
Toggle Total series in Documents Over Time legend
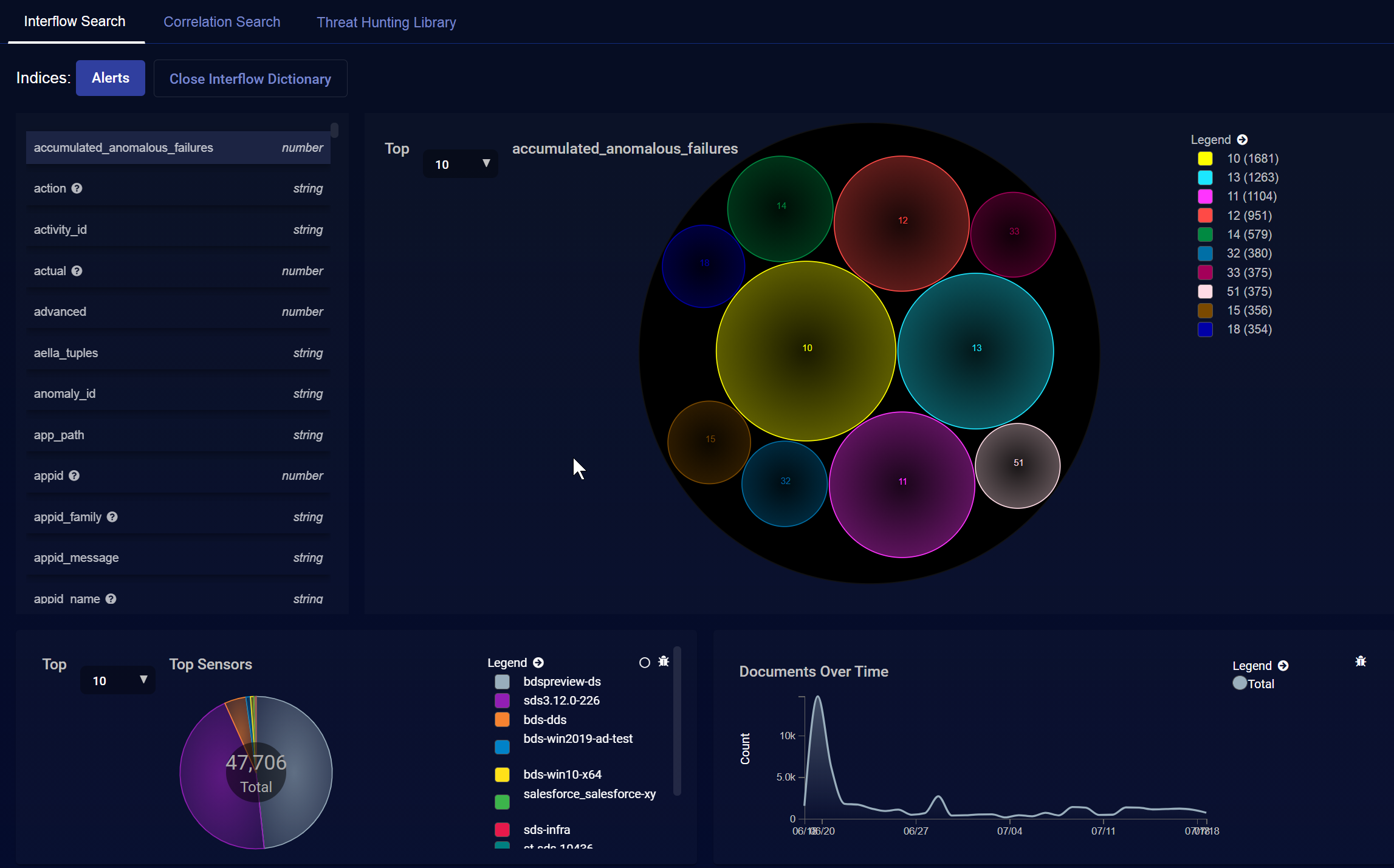pos(1240,683)
